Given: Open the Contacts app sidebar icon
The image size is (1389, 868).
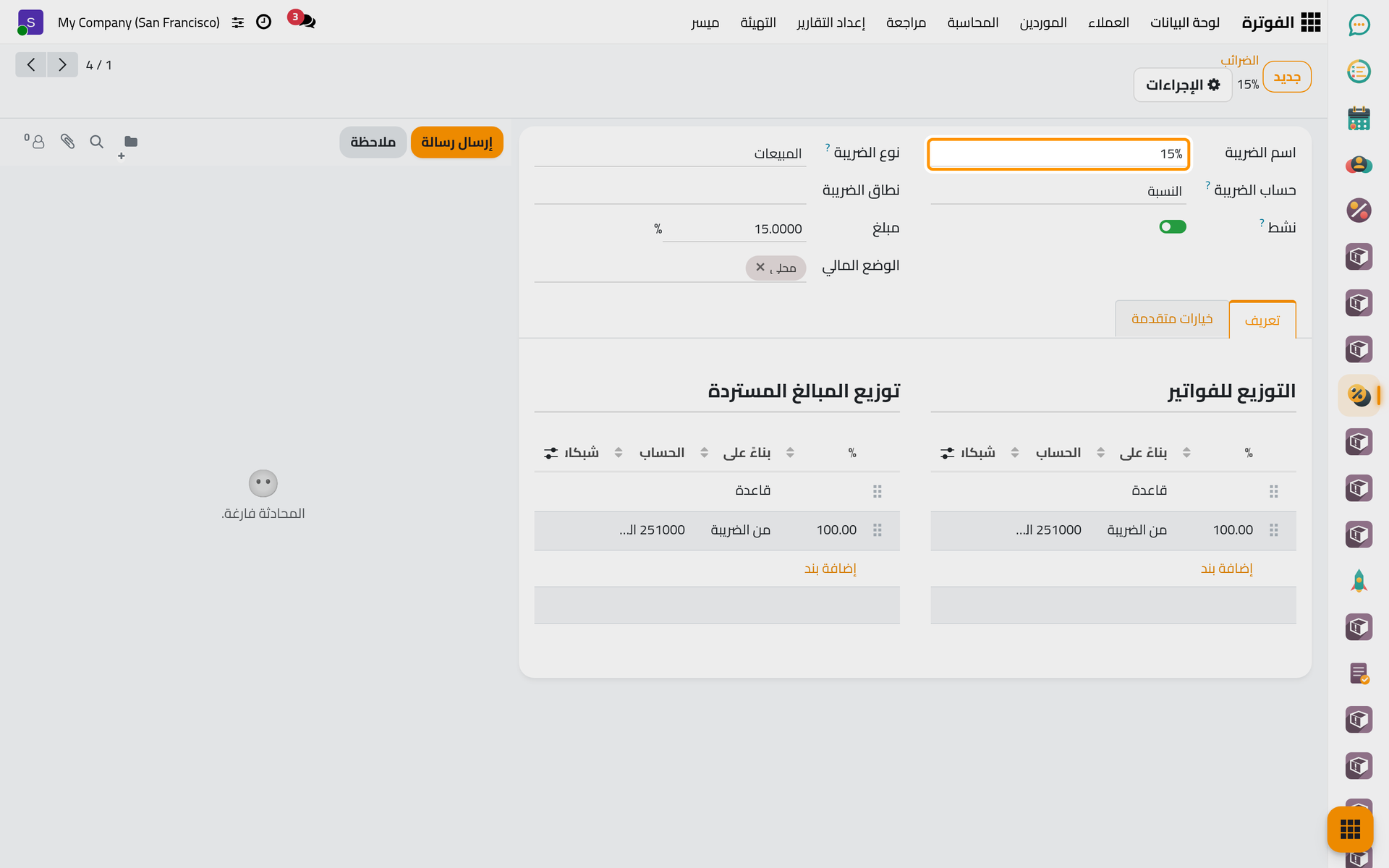Looking at the screenshot, I should tap(1359, 164).
